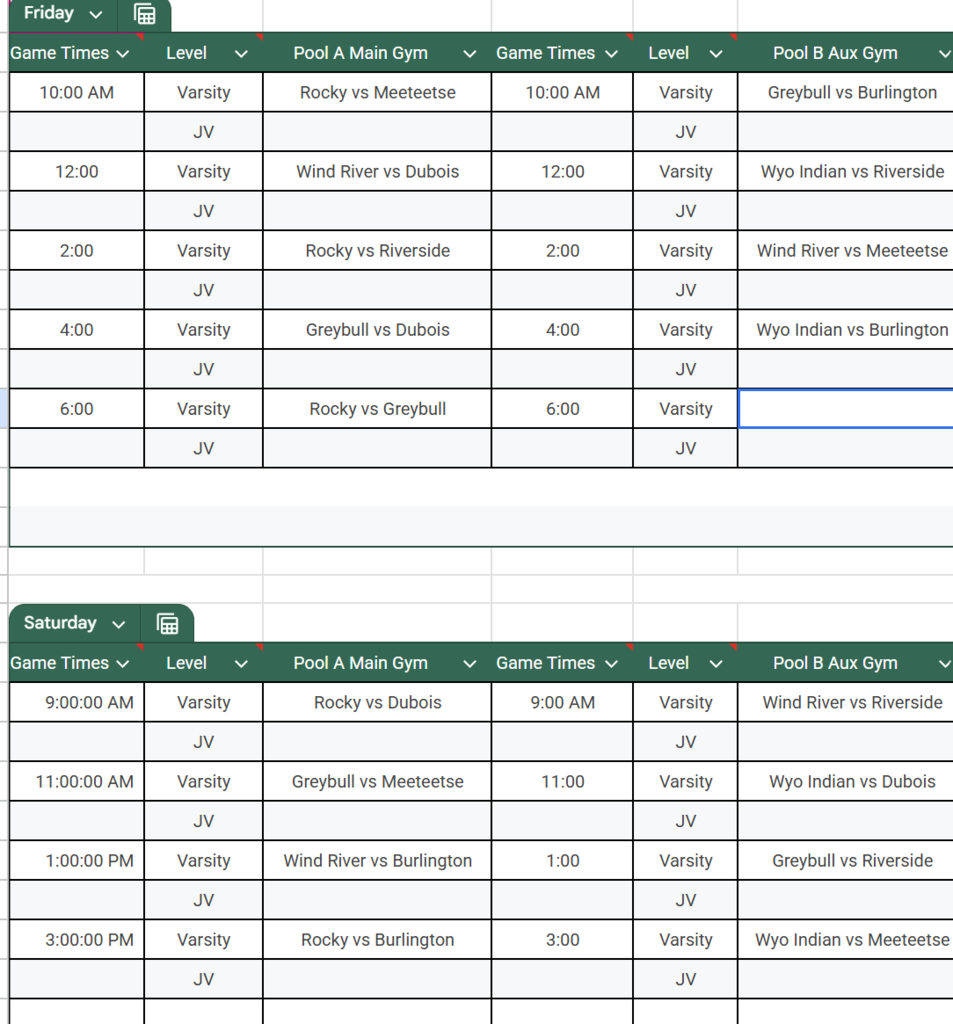The width and height of the screenshot is (953, 1024).
Task: Click Friday's Pool A 10:00 AM time cell
Action: (76, 92)
